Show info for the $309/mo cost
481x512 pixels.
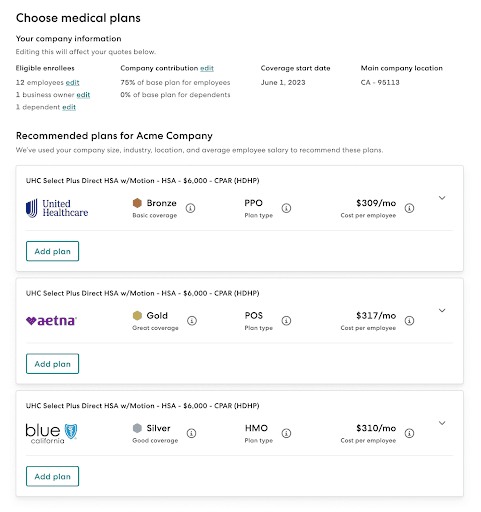409,208
